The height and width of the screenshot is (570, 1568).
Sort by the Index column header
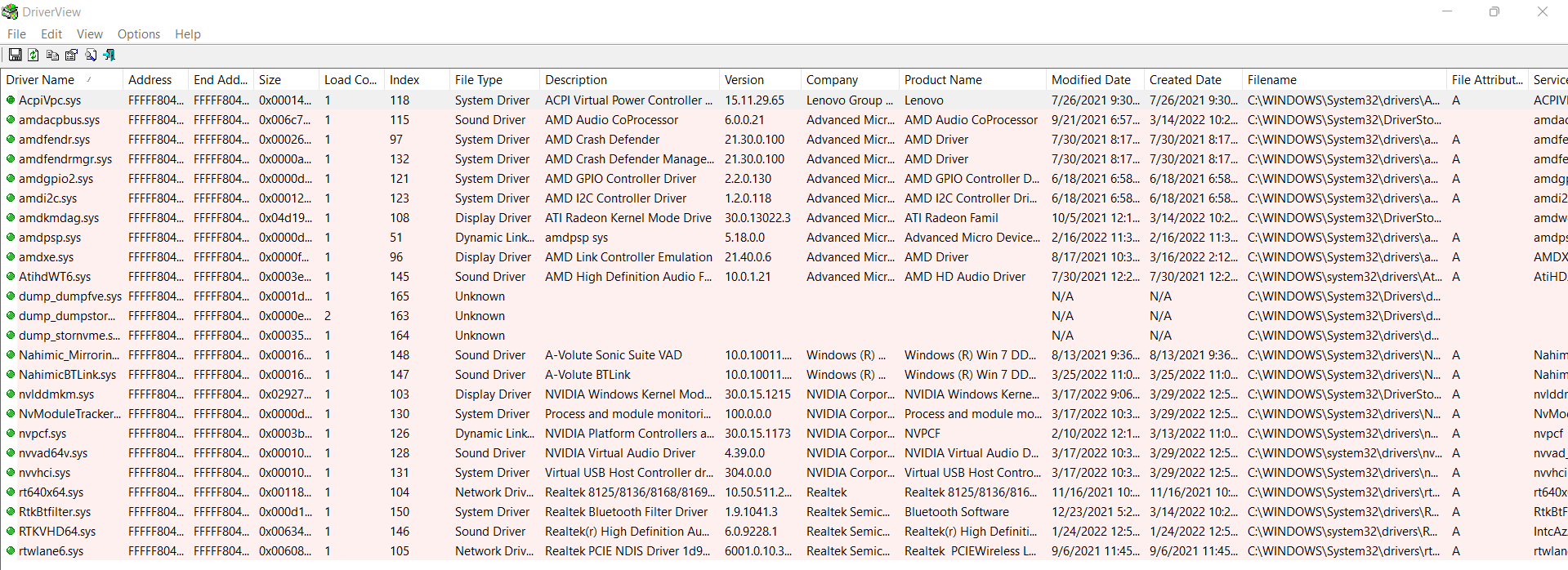pos(417,79)
